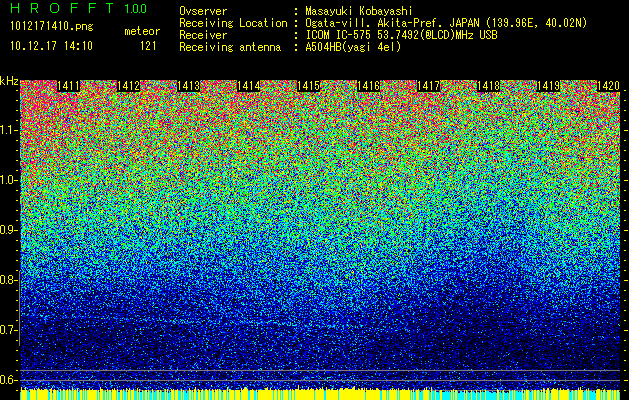Screen dimensions: 629x400
Task: Click the ICOM IC-575 receiver value
Action: pos(401,35)
